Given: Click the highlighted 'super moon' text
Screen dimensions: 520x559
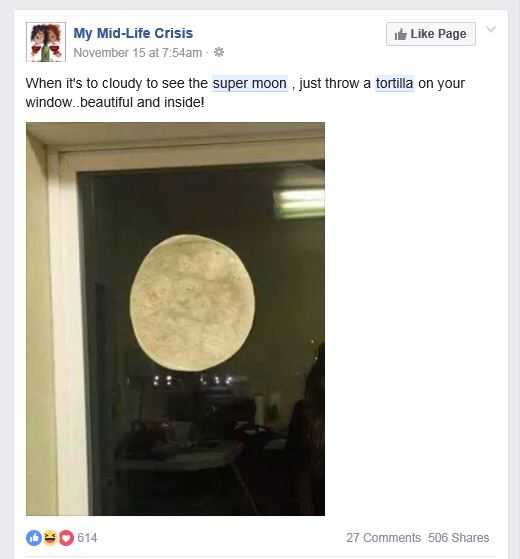Looking at the screenshot, I should (x=250, y=83).
